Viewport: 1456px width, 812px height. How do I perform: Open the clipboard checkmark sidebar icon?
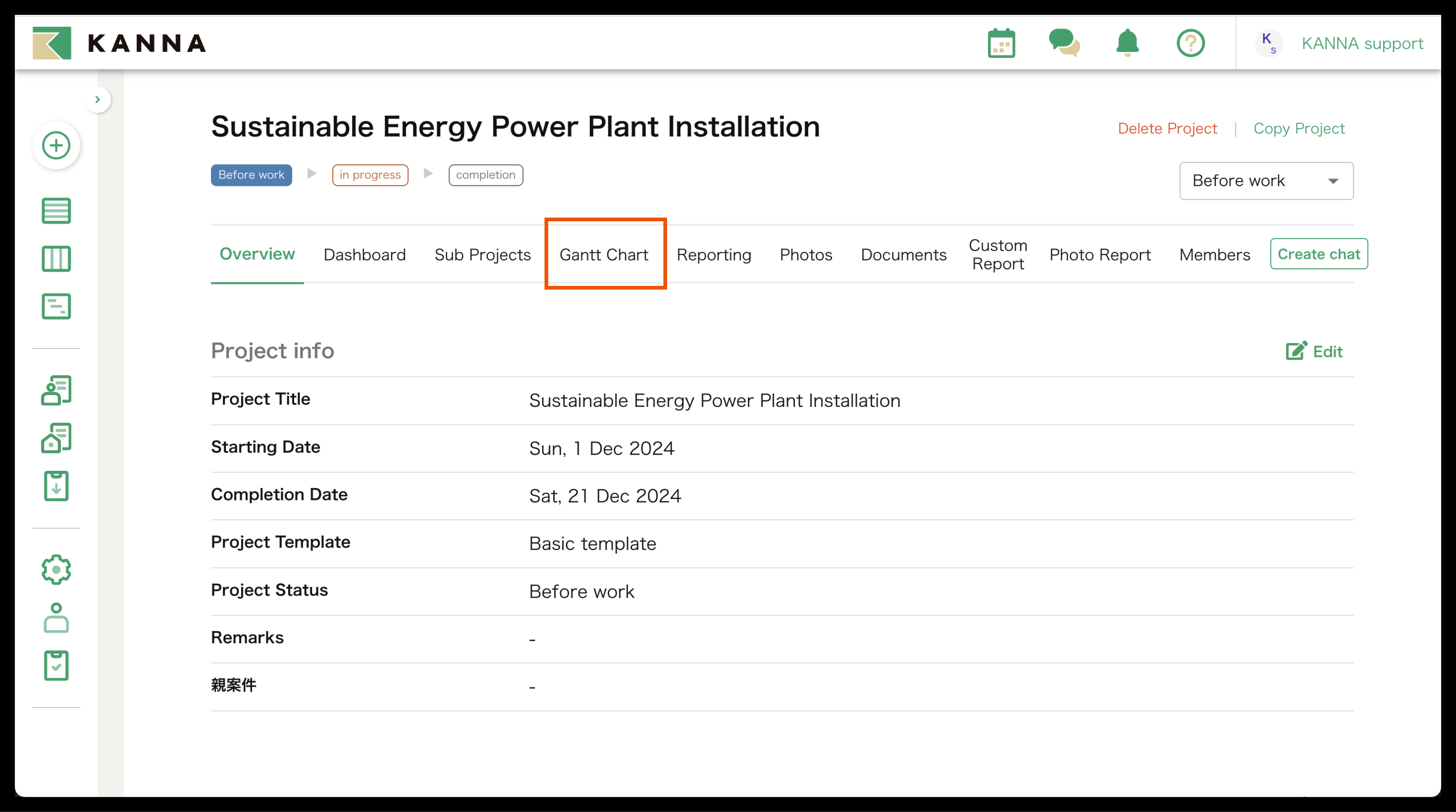click(56, 665)
